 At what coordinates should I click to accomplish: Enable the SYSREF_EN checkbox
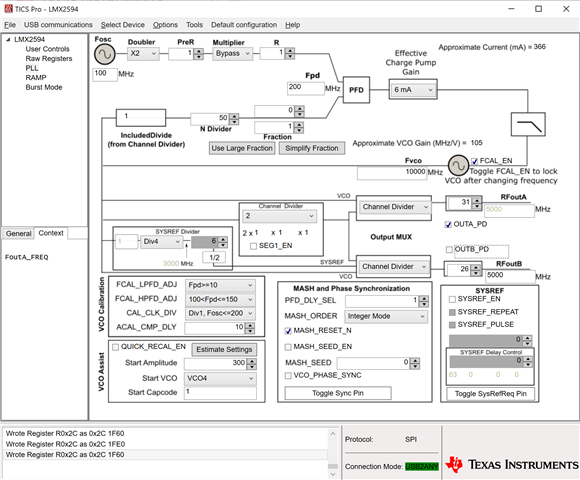click(452, 299)
